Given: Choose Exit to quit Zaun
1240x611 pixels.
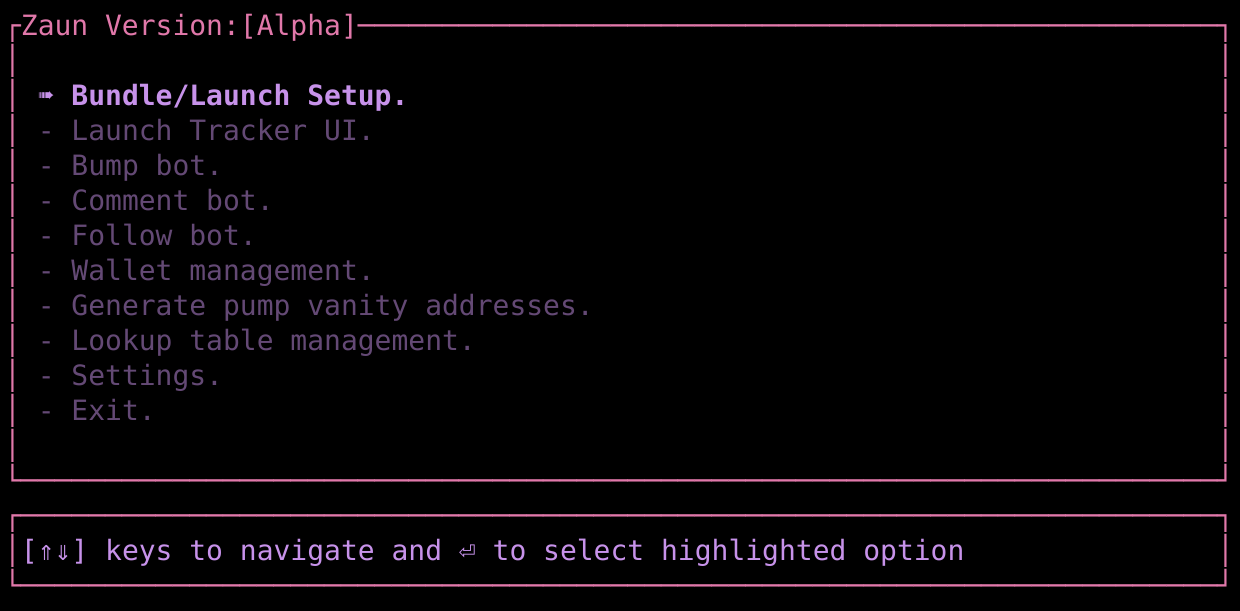Looking at the screenshot, I should [112, 411].
